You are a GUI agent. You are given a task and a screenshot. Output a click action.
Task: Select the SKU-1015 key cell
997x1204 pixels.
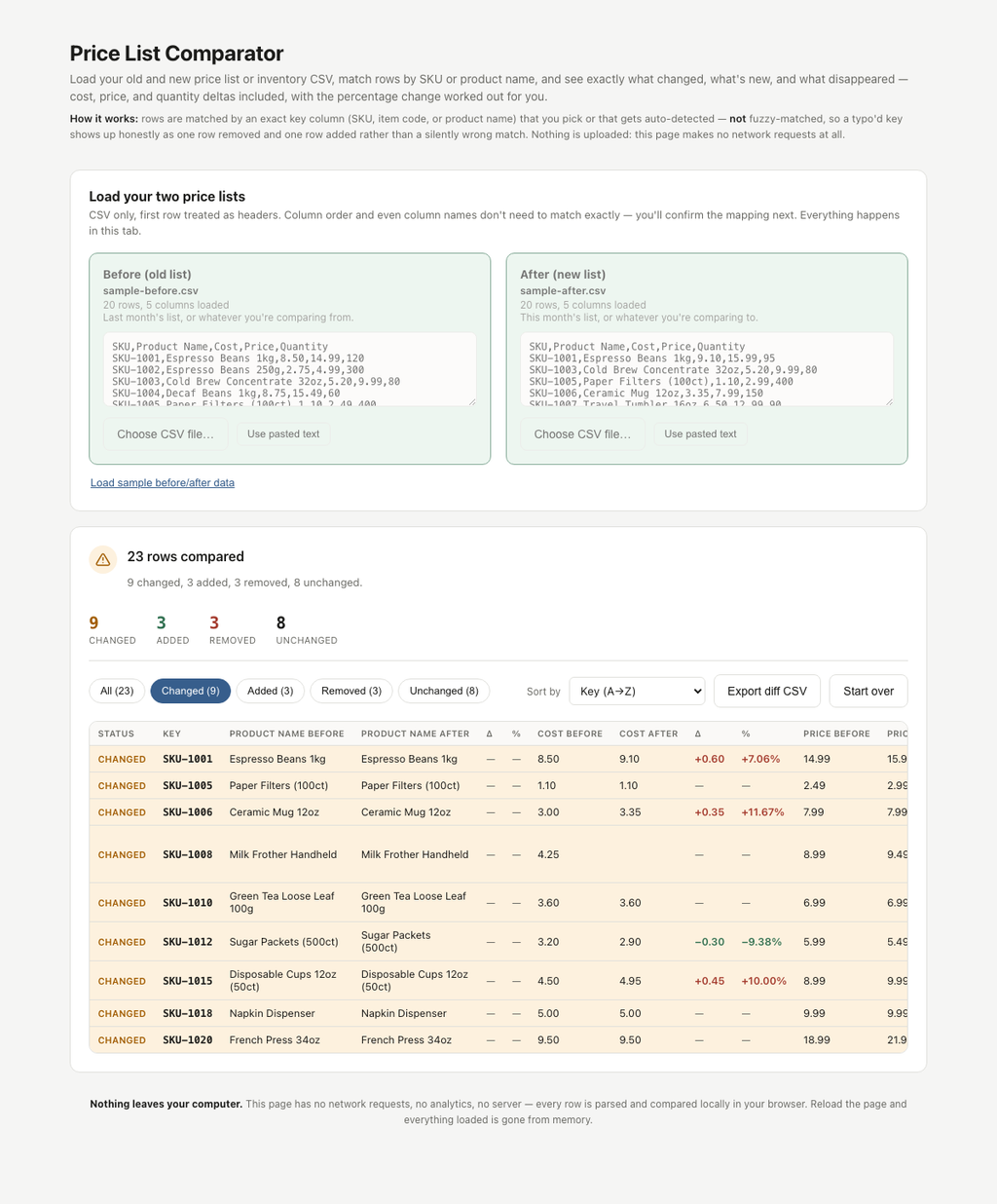(187, 981)
